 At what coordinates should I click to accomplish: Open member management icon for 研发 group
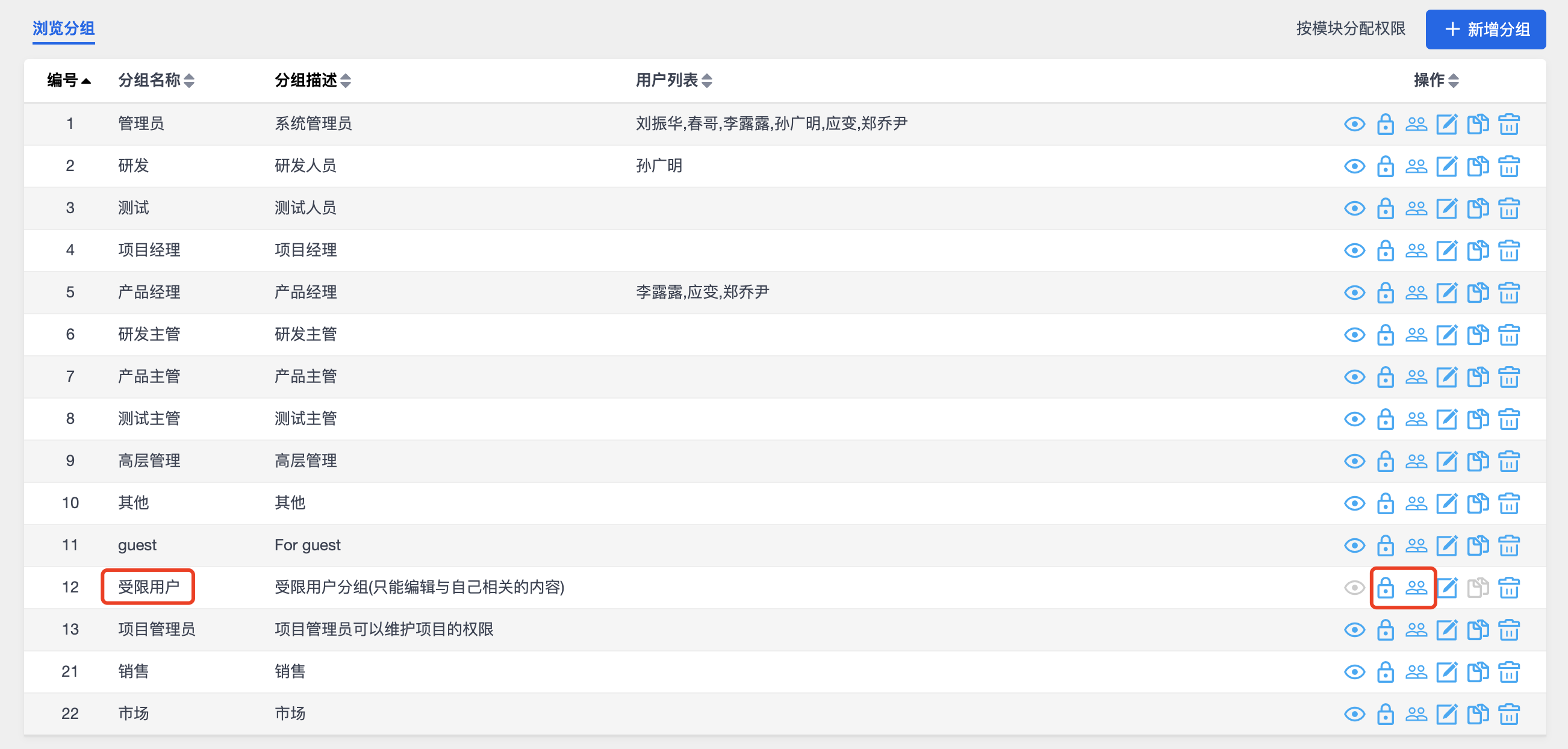coord(1416,166)
